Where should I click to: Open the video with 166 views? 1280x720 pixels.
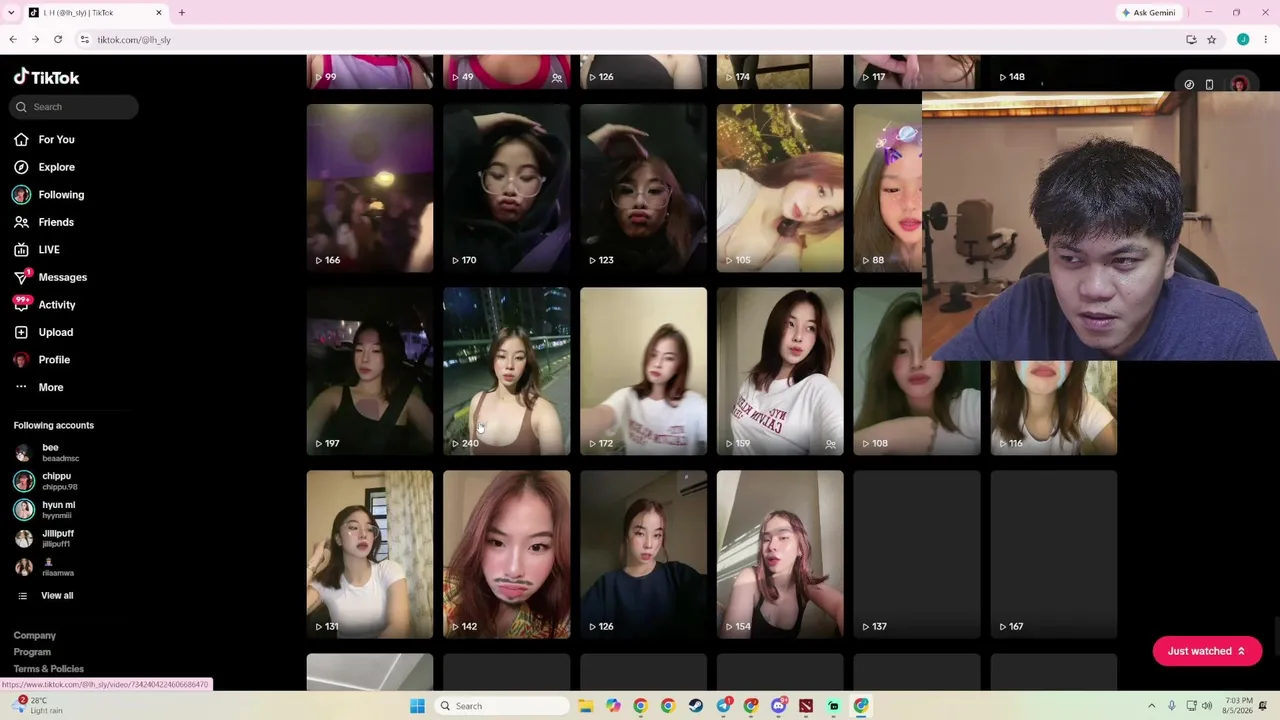coord(370,188)
